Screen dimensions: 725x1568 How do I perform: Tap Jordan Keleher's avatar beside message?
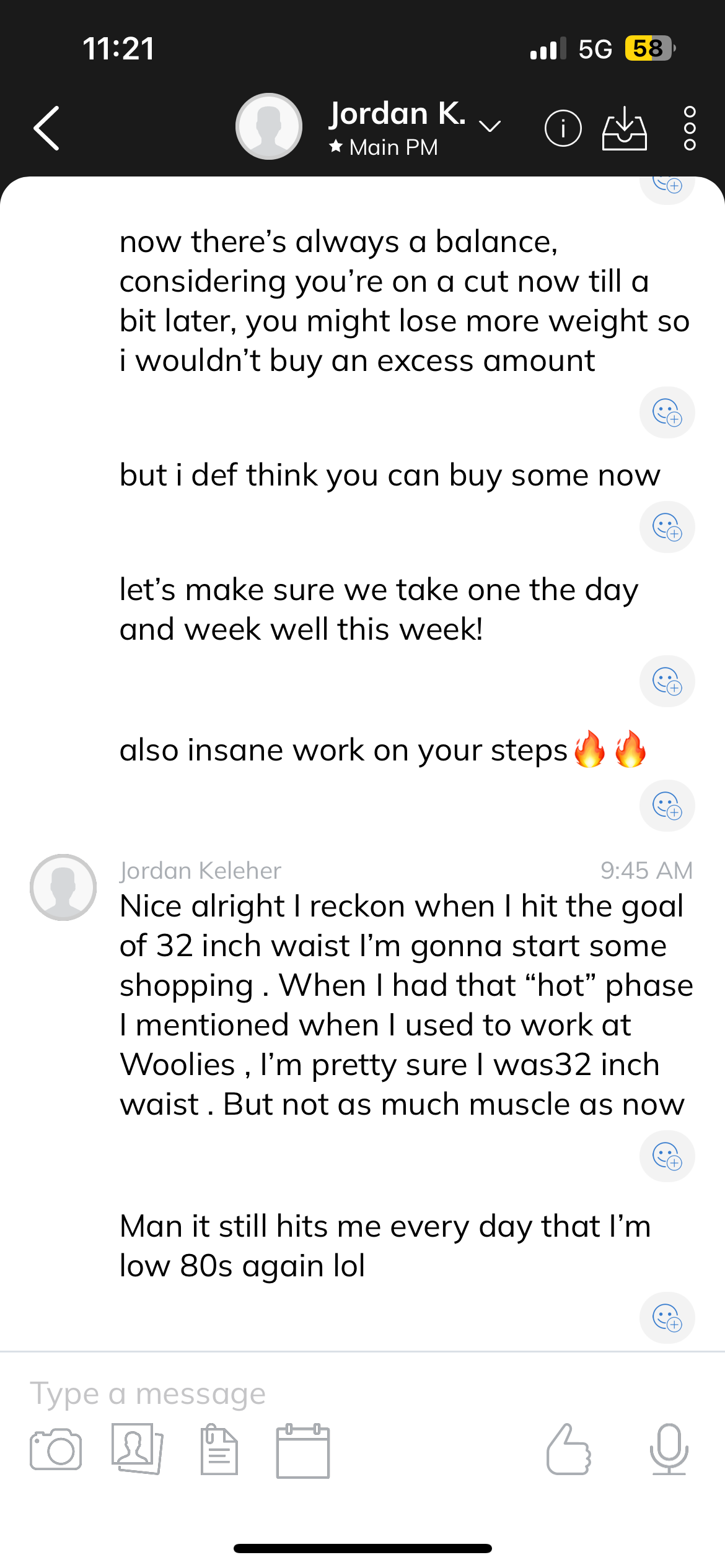(x=63, y=887)
